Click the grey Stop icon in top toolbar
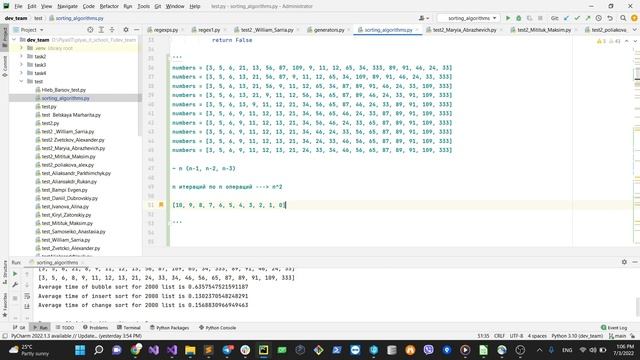Image resolution: width=640 pixels, height=360 pixels. [540, 18]
